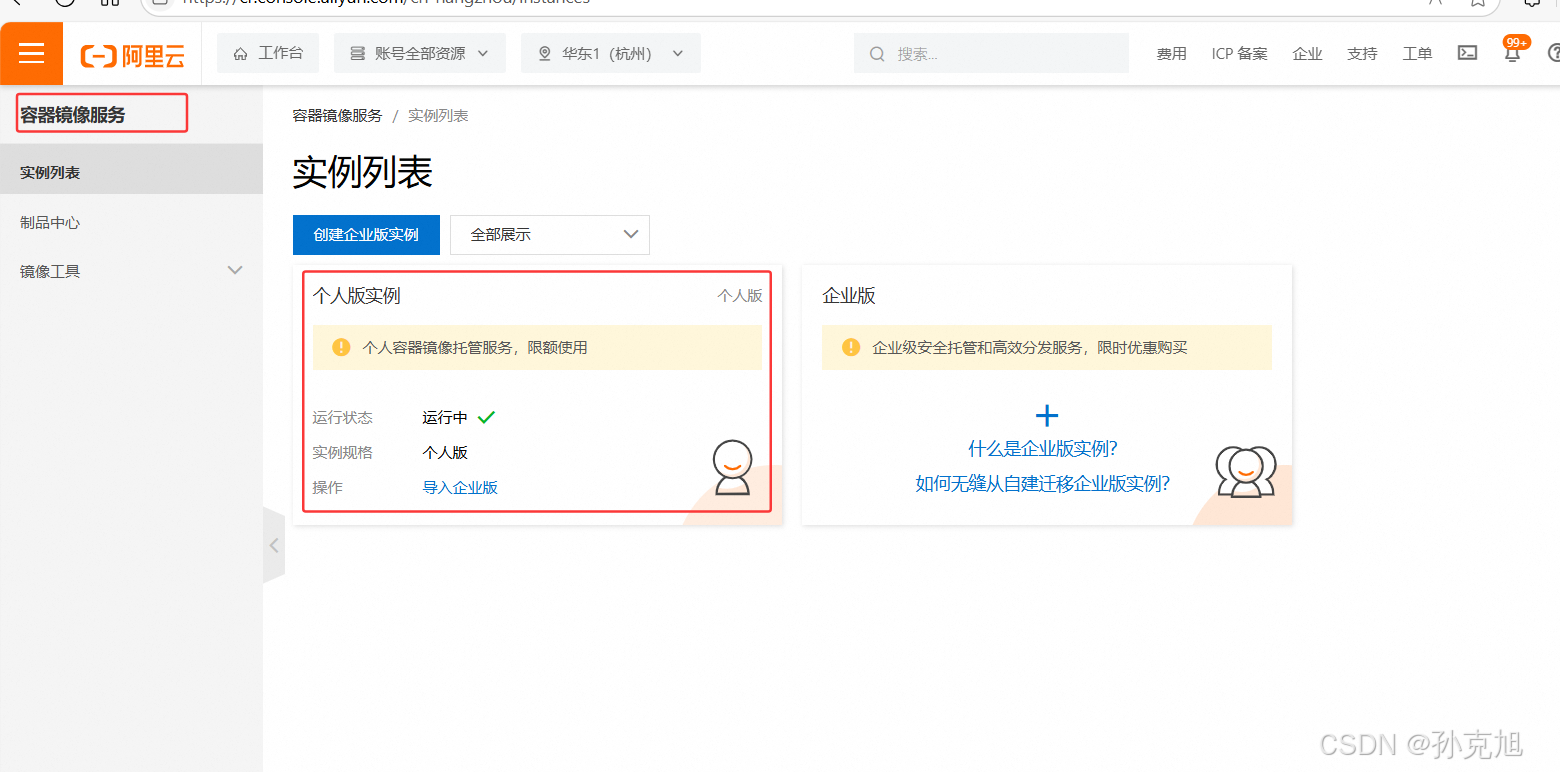Click the browser address bar URL
Image resolution: width=1560 pixels, height=772 pixels.
click(x=386, y=3)
